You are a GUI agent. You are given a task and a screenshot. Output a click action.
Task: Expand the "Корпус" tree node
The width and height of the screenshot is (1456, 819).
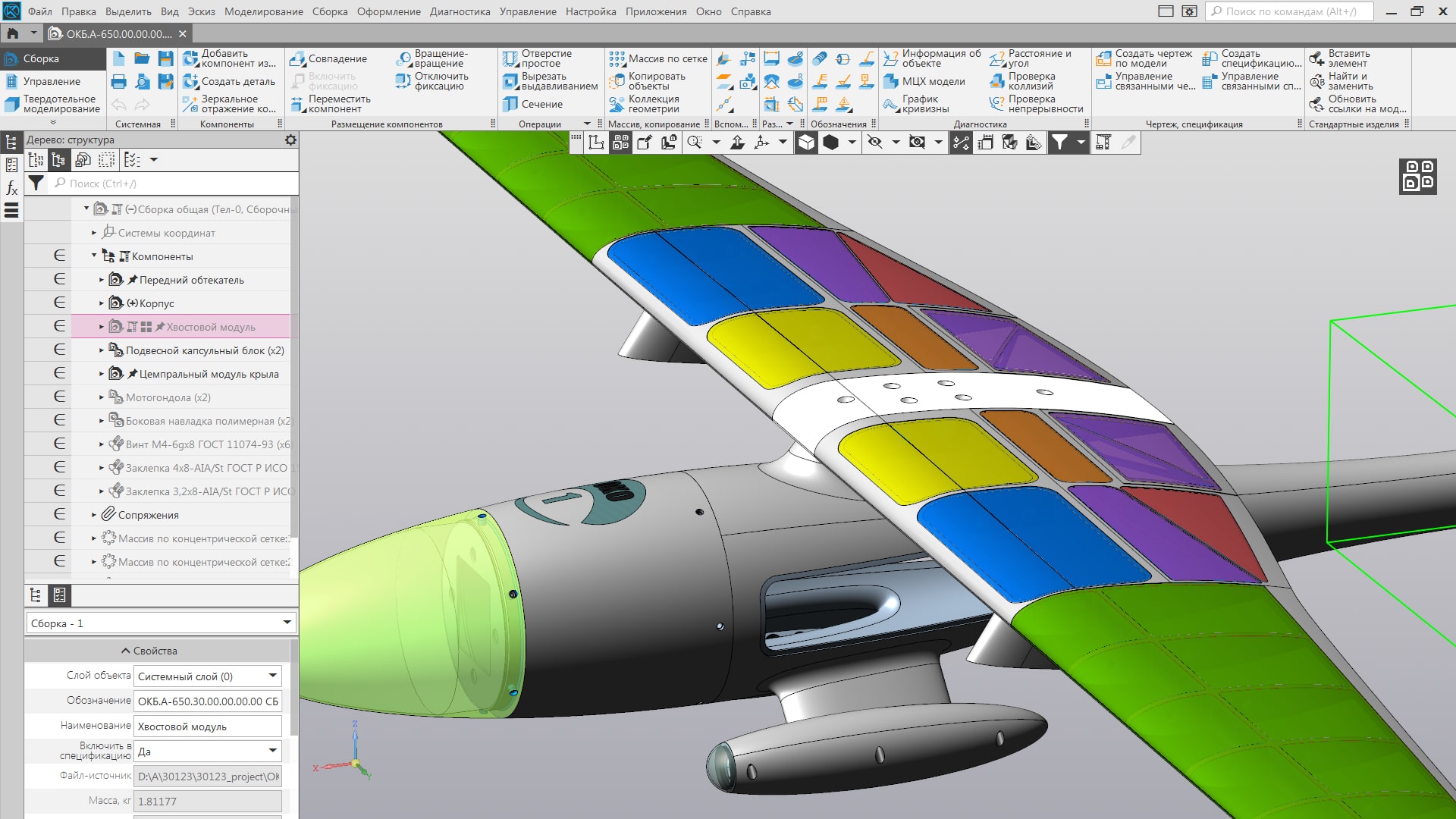point(102,303)
